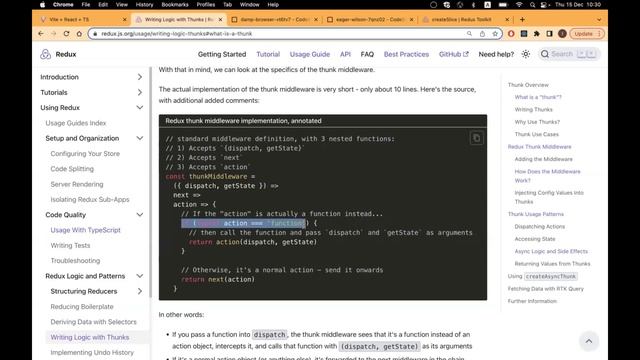Collapse the Using Redux section chevron
This screenshot has width=640, height=360.
pos(140,108)
